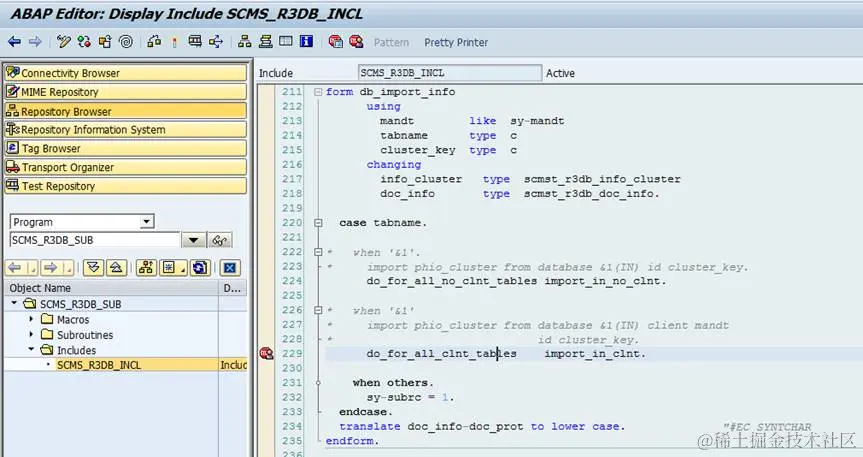
Task: Collapse the Includes folder
Action: coord(31,350)
